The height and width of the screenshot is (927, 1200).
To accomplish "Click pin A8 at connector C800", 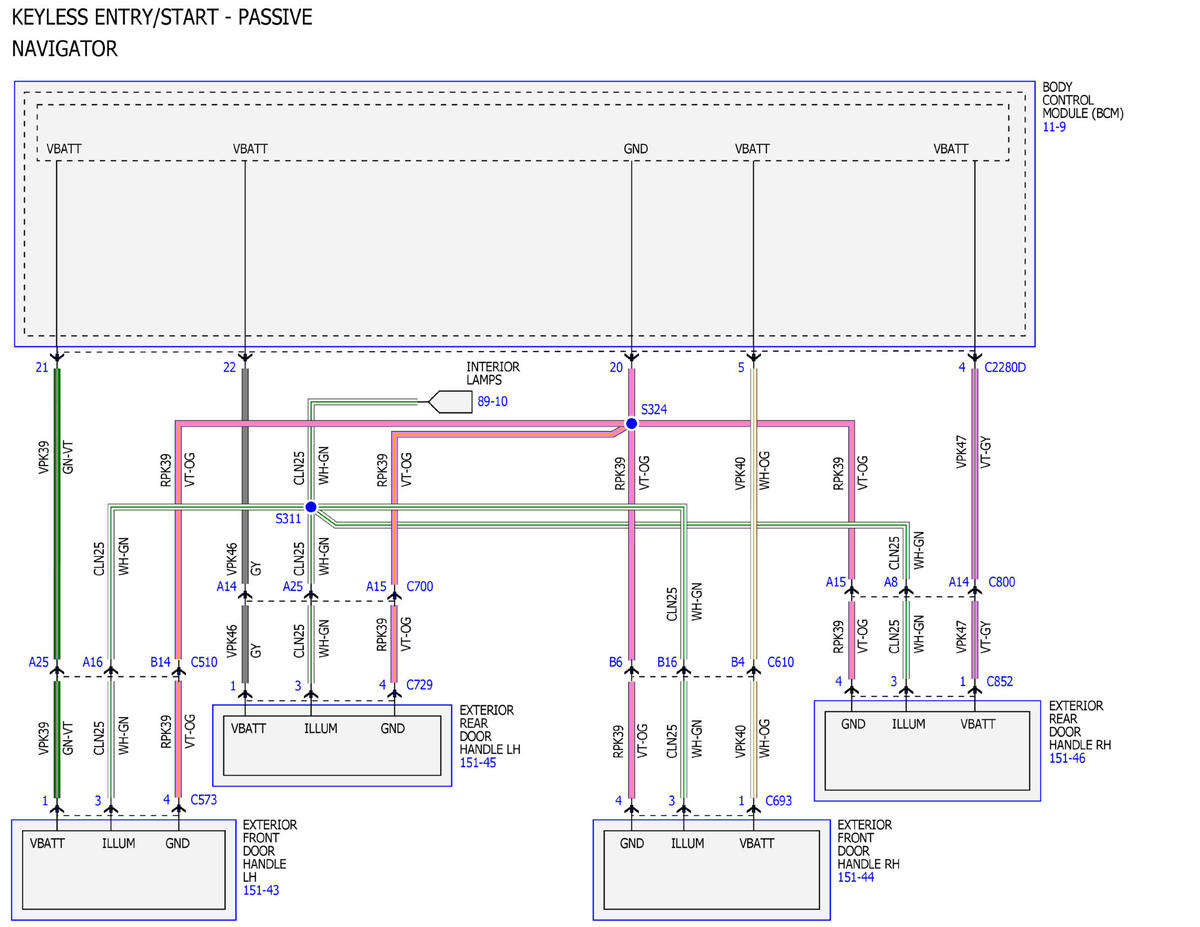I will click(890, 582).
